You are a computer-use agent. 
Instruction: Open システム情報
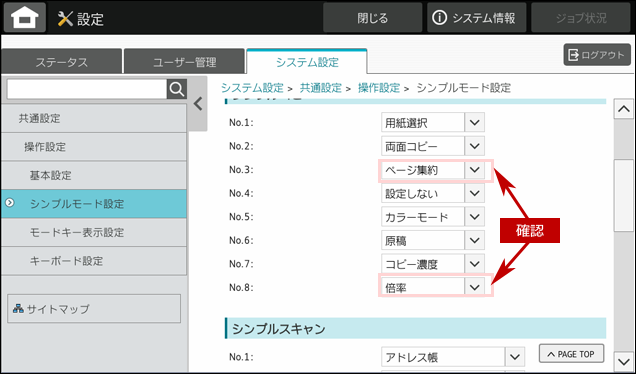click(x=476, y=18)
